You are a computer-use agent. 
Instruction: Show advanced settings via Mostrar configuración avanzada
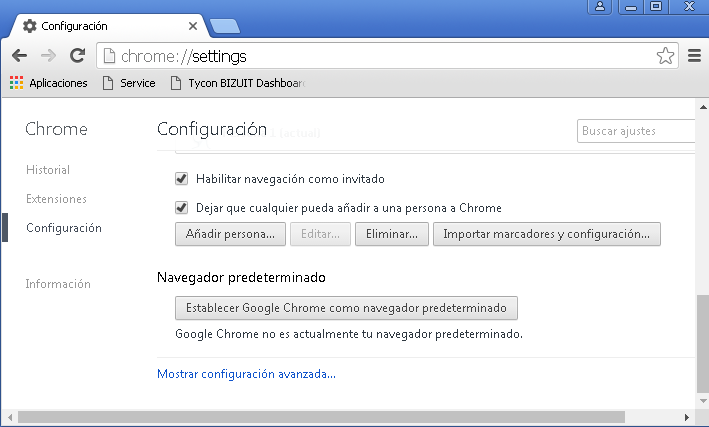(x=246, y=374)
